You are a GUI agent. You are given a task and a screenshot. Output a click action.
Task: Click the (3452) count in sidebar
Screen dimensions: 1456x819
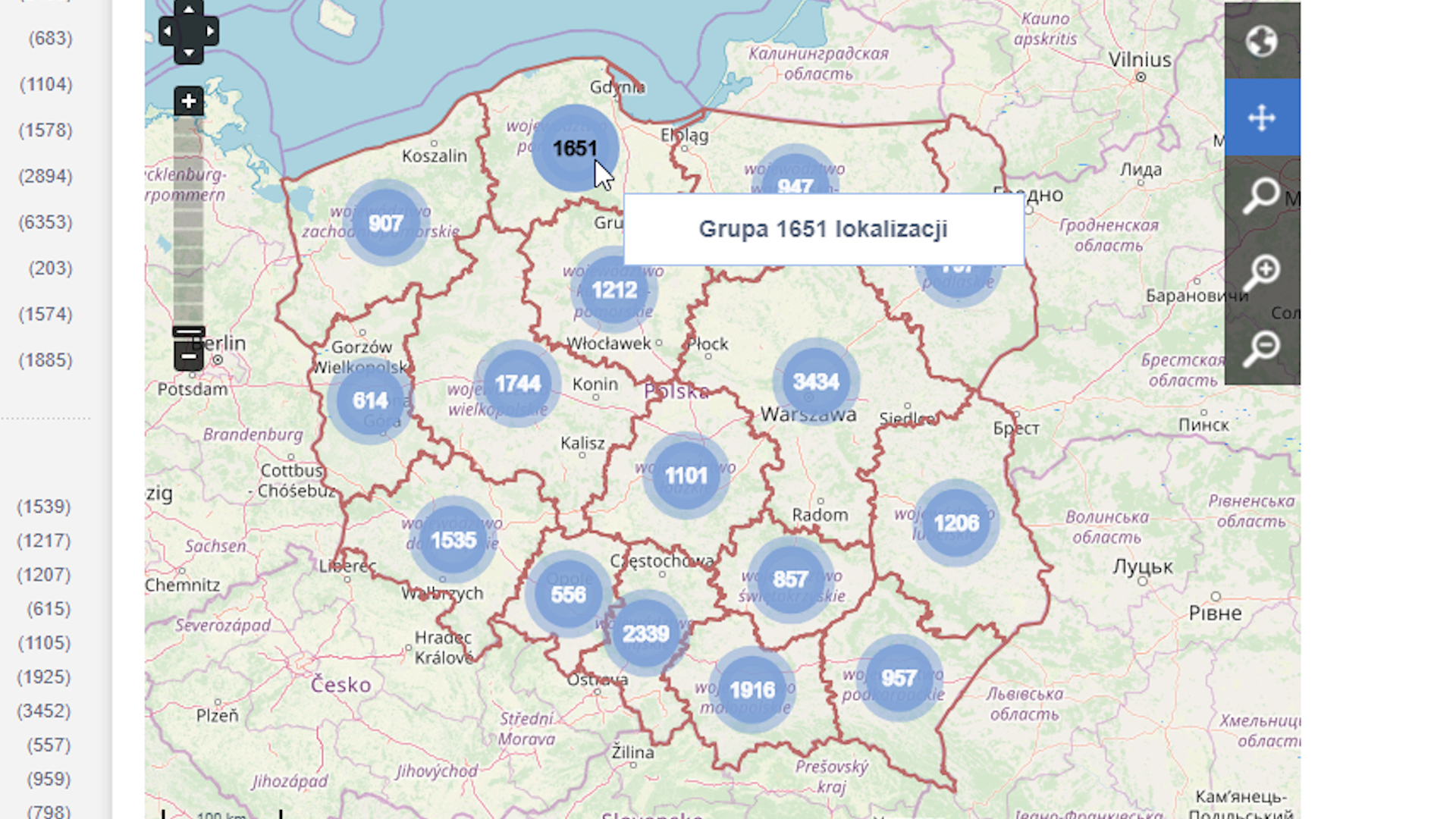(x=45, y=711)
